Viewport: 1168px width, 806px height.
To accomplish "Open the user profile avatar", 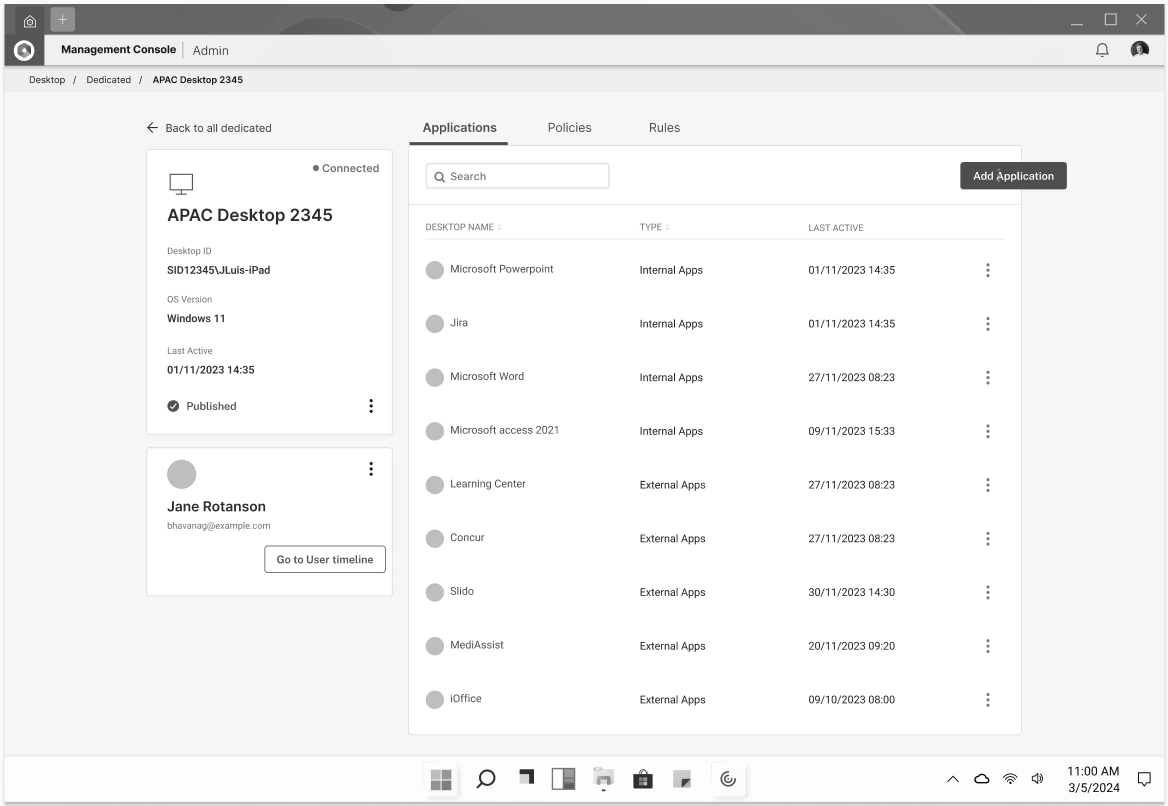I will 1139,50.
